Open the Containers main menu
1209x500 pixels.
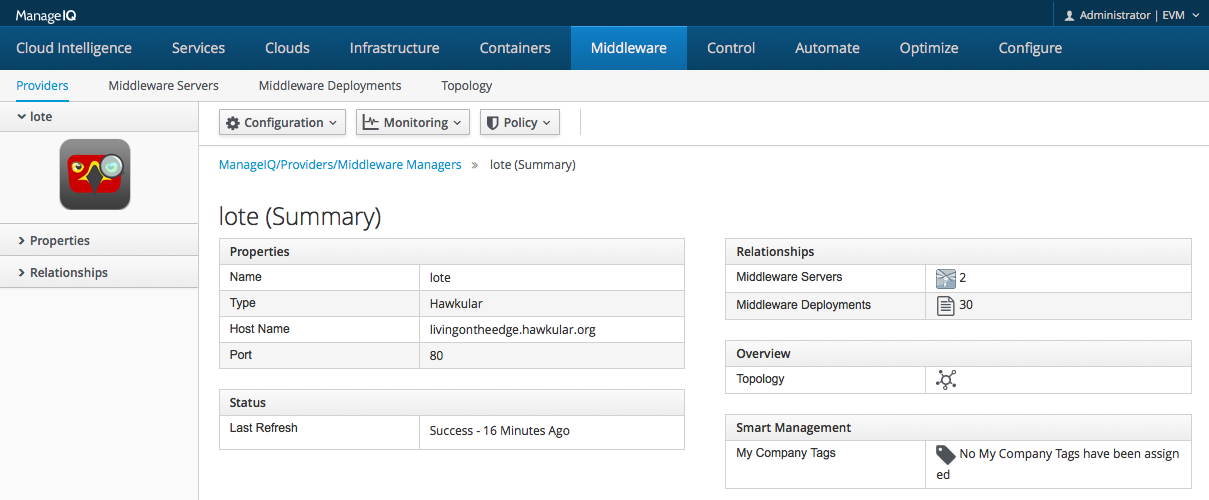[x=515, y=48]
